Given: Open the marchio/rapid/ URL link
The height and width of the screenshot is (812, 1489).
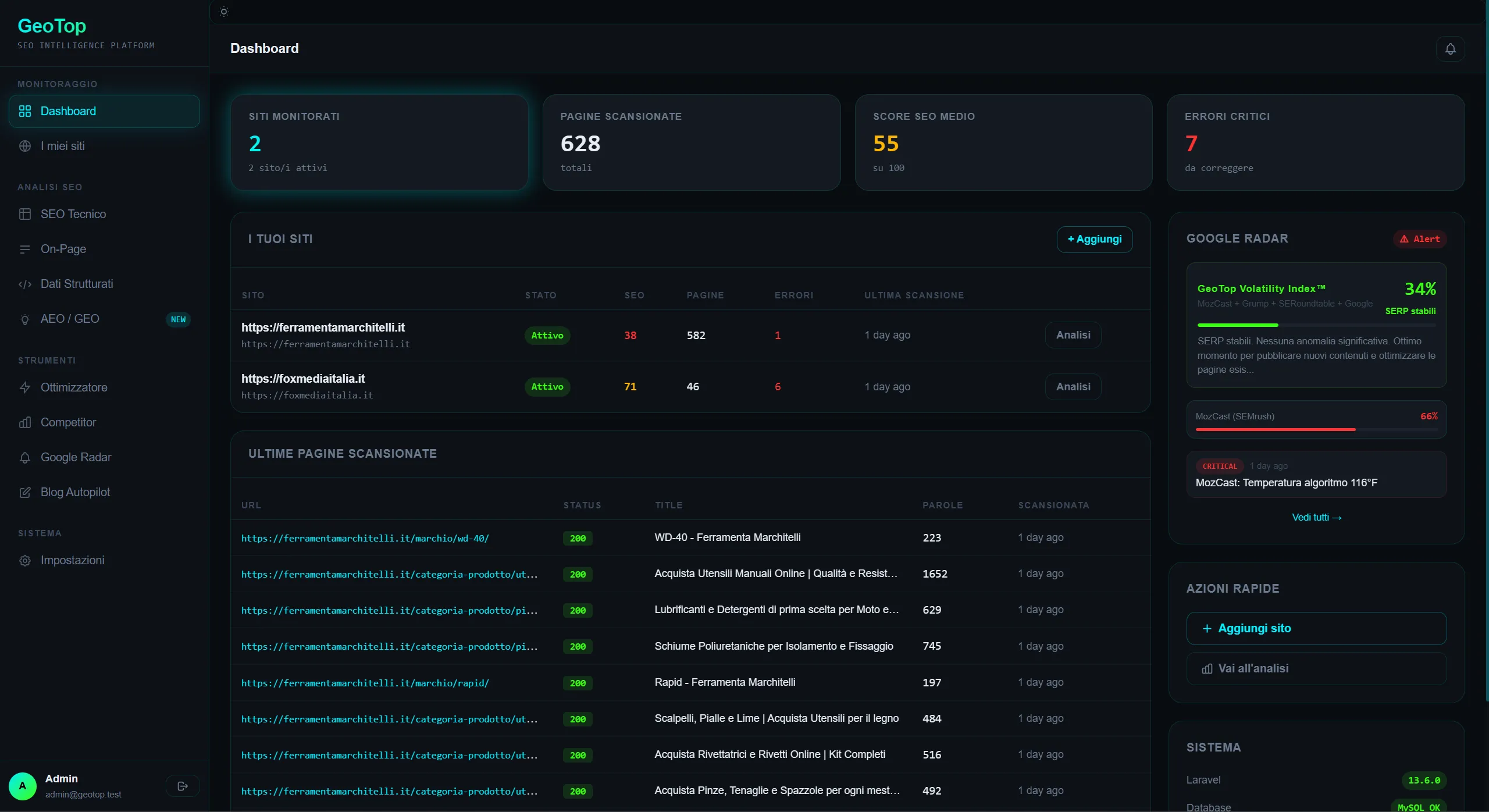Looking at the screenshot, I should [365, 683].
